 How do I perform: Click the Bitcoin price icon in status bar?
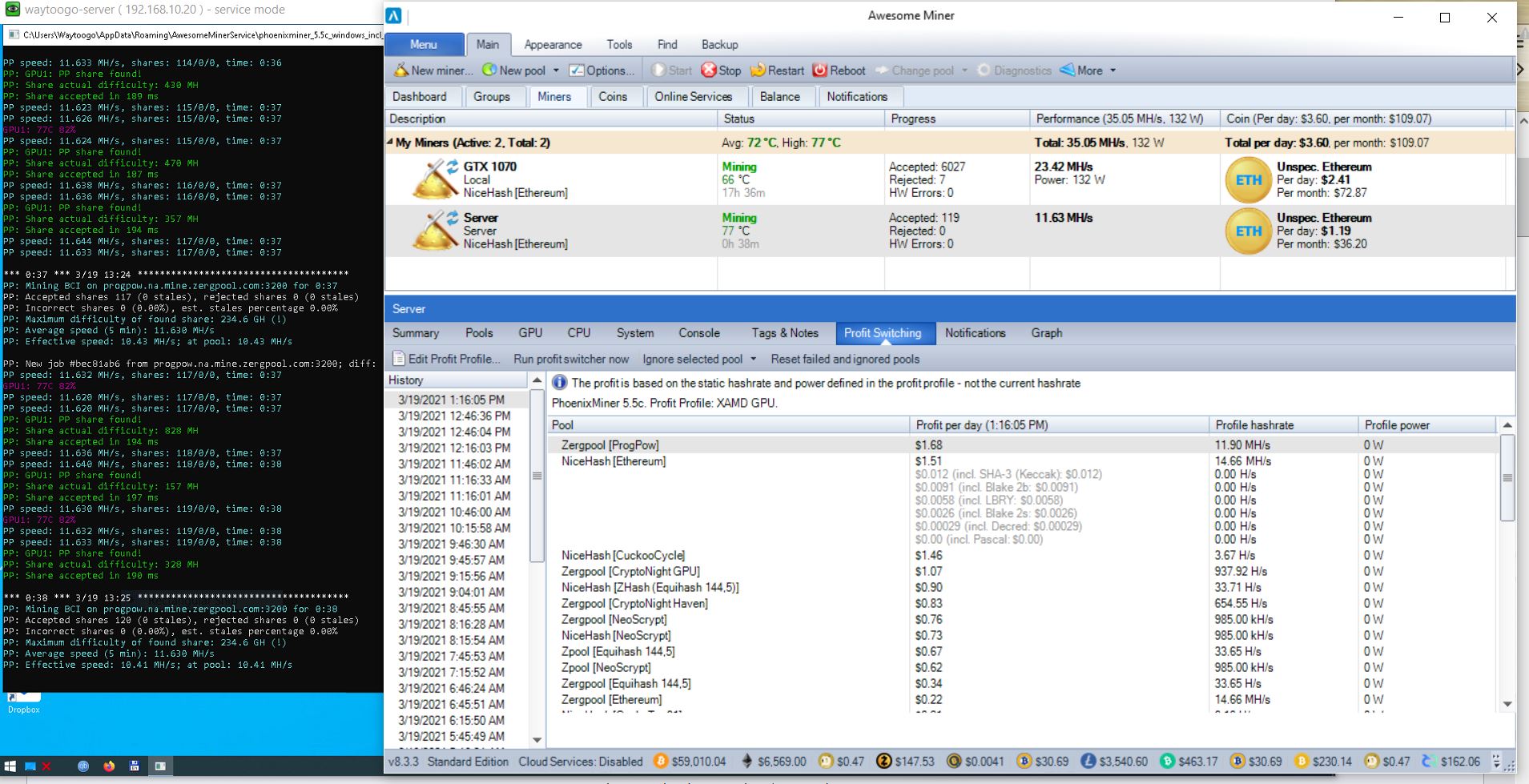661,762
